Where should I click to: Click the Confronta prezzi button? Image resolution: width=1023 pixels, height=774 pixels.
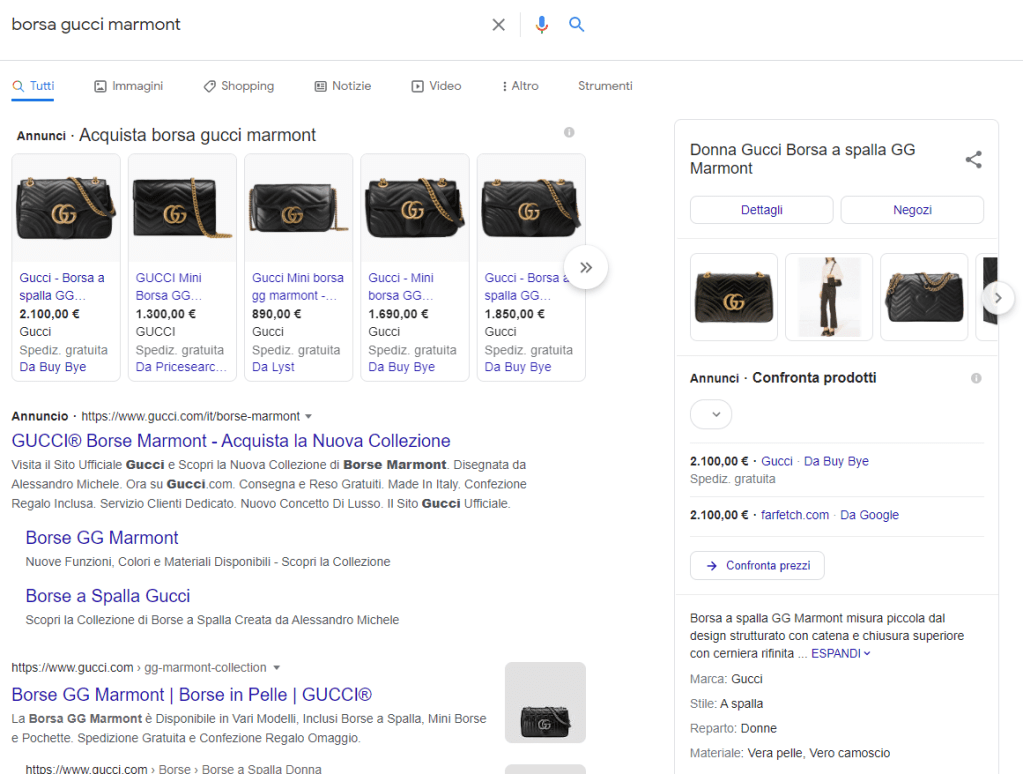[x=757, y=565]
